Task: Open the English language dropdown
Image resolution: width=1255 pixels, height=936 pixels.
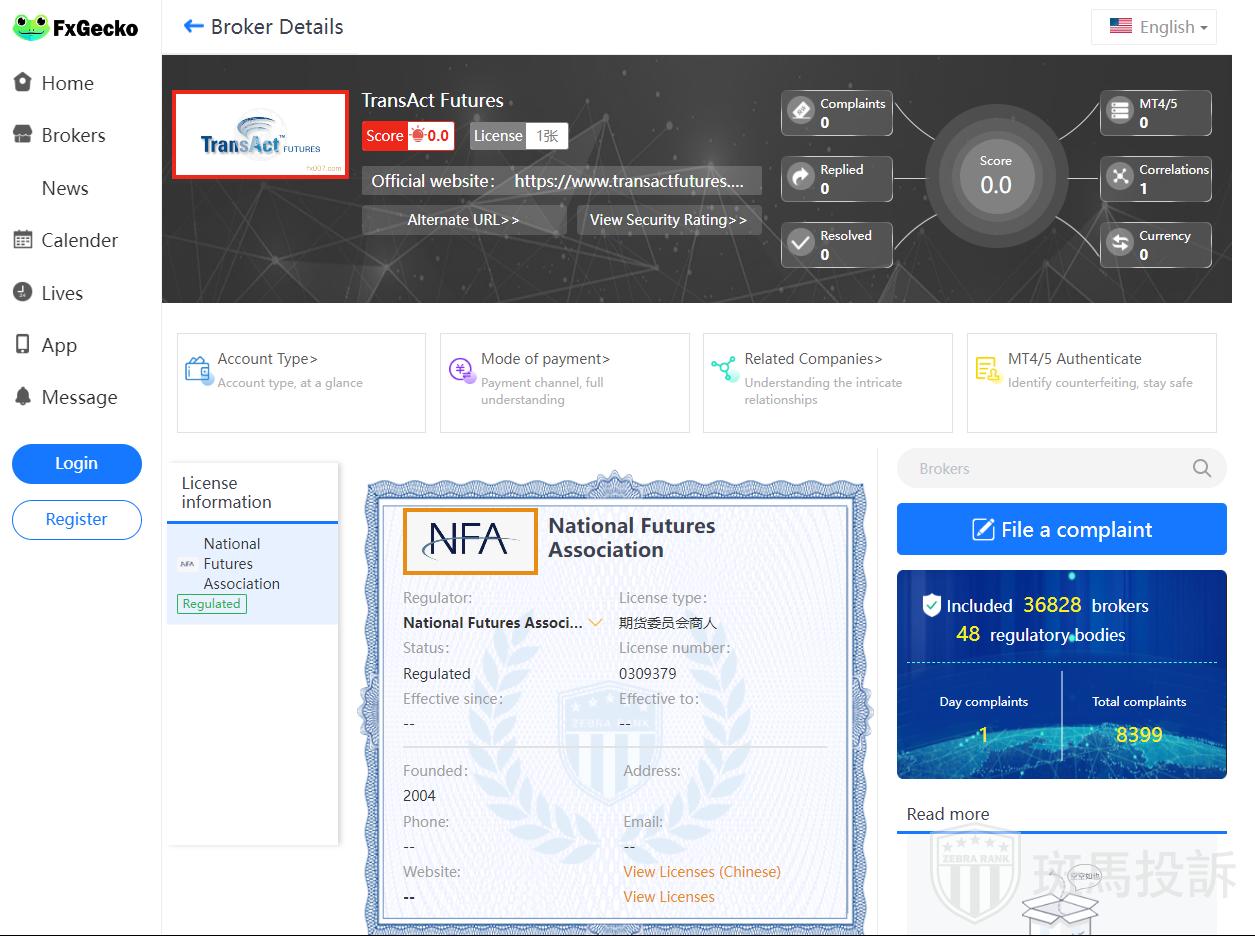Action: pyautogui.click(x=1154, y=27)
